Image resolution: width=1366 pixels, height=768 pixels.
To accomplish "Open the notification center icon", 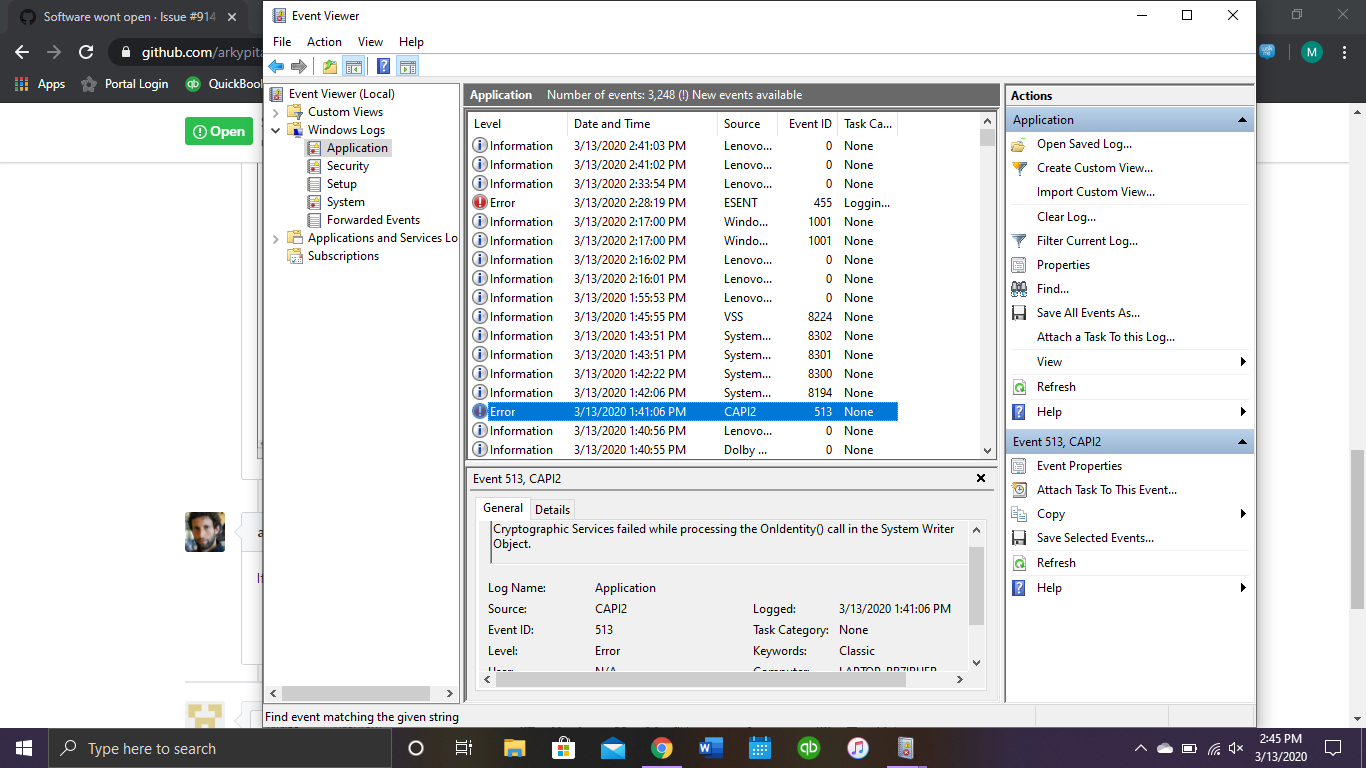I will coord(1333,748).
